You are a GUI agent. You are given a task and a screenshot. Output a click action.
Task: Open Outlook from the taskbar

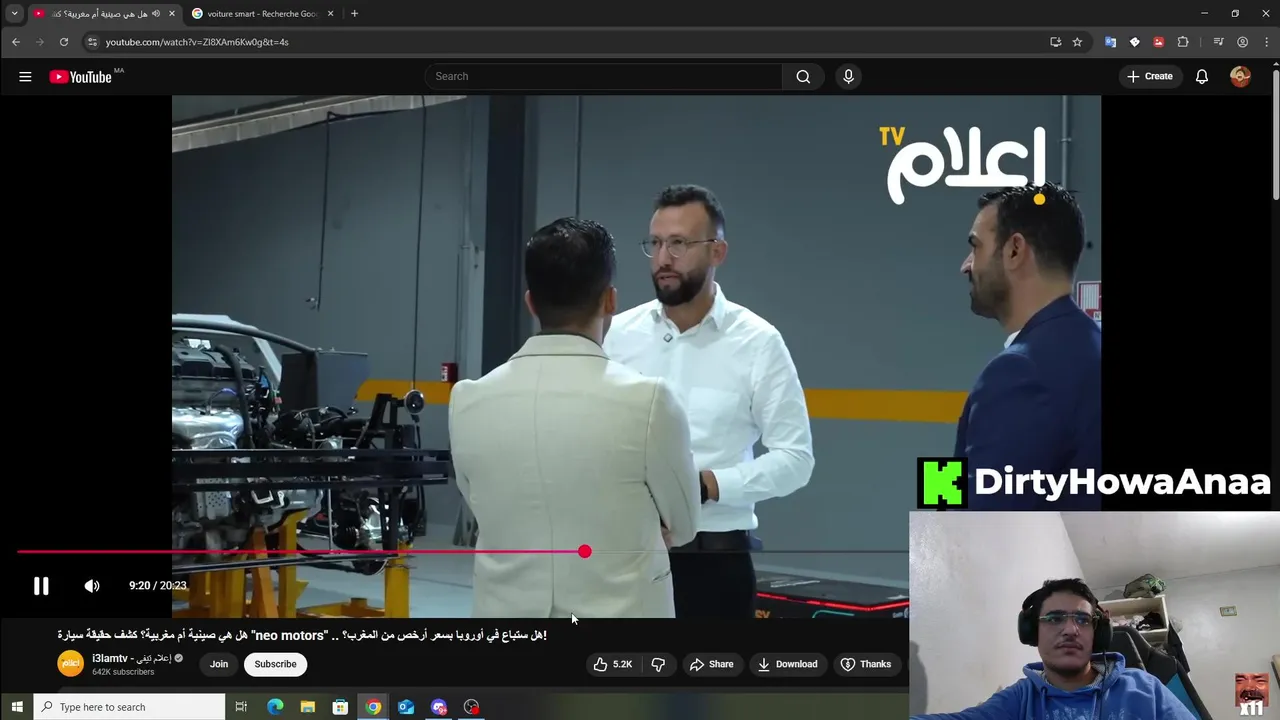(406, 707)
